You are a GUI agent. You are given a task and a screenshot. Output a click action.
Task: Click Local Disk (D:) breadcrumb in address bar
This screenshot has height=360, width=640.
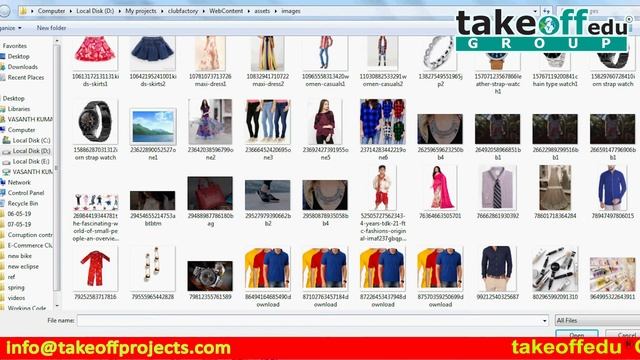(95, 11)
